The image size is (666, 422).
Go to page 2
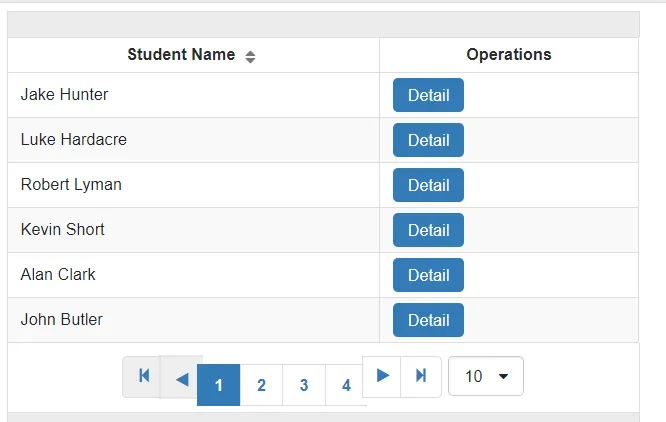coord(261,385)
